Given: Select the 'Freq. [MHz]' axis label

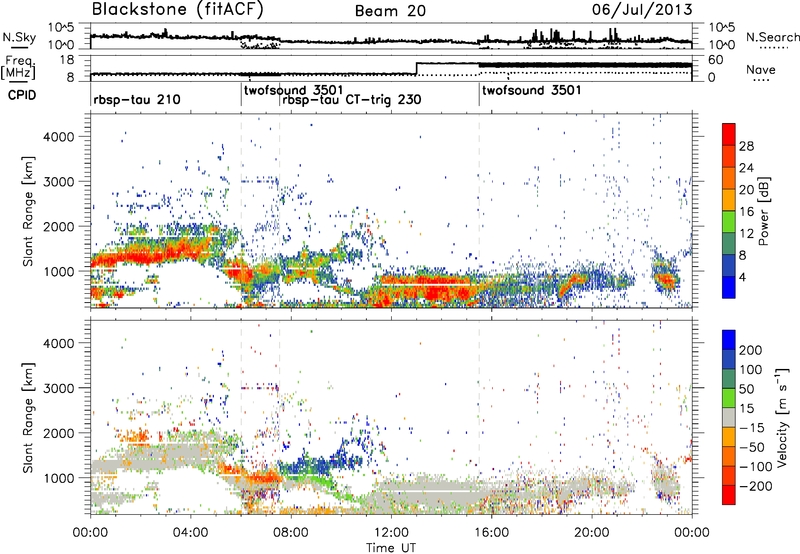Looking at the screenshot, I should coord(19,68).
